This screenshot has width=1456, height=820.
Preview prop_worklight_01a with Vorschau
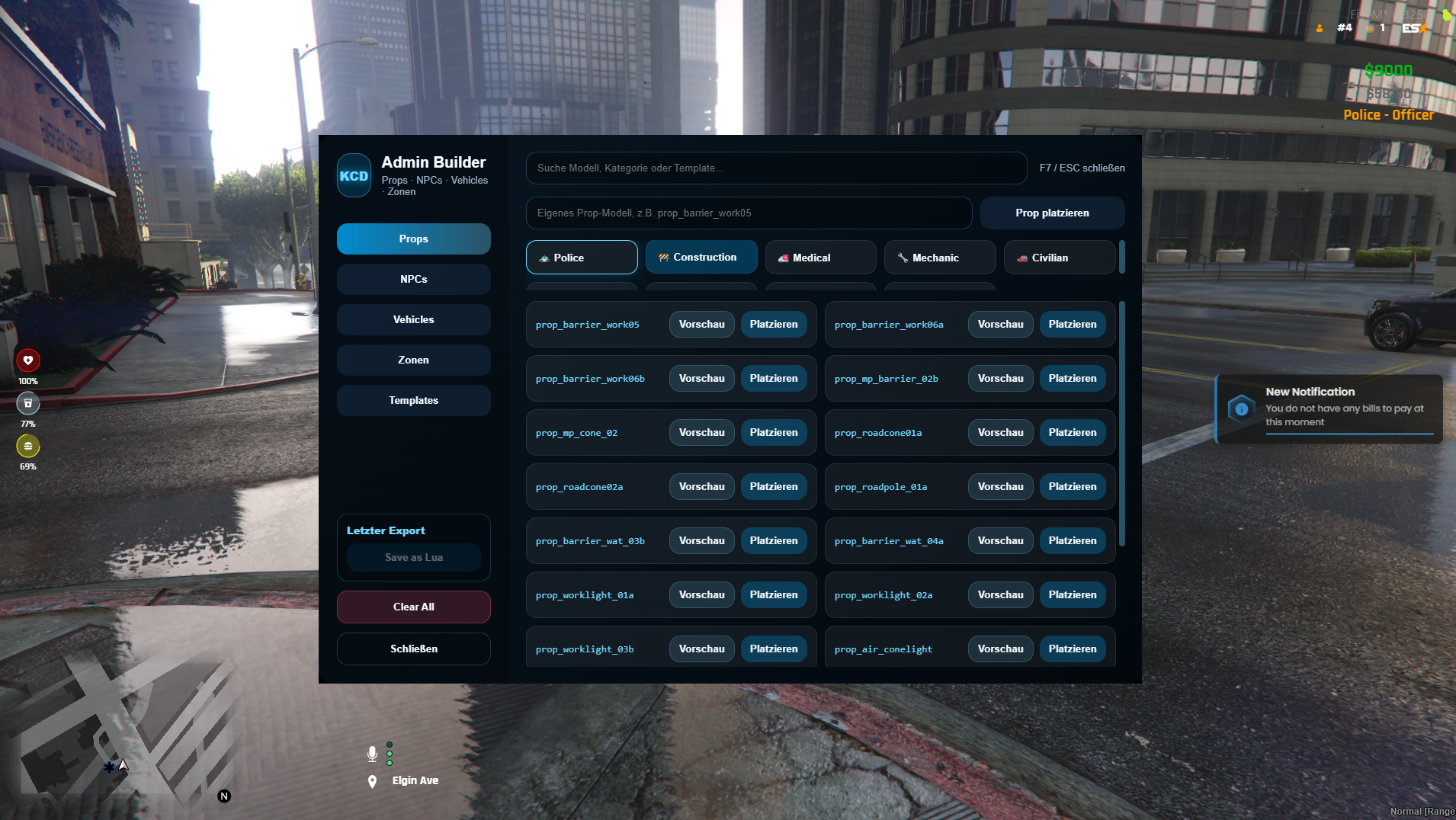click(702, 595)
